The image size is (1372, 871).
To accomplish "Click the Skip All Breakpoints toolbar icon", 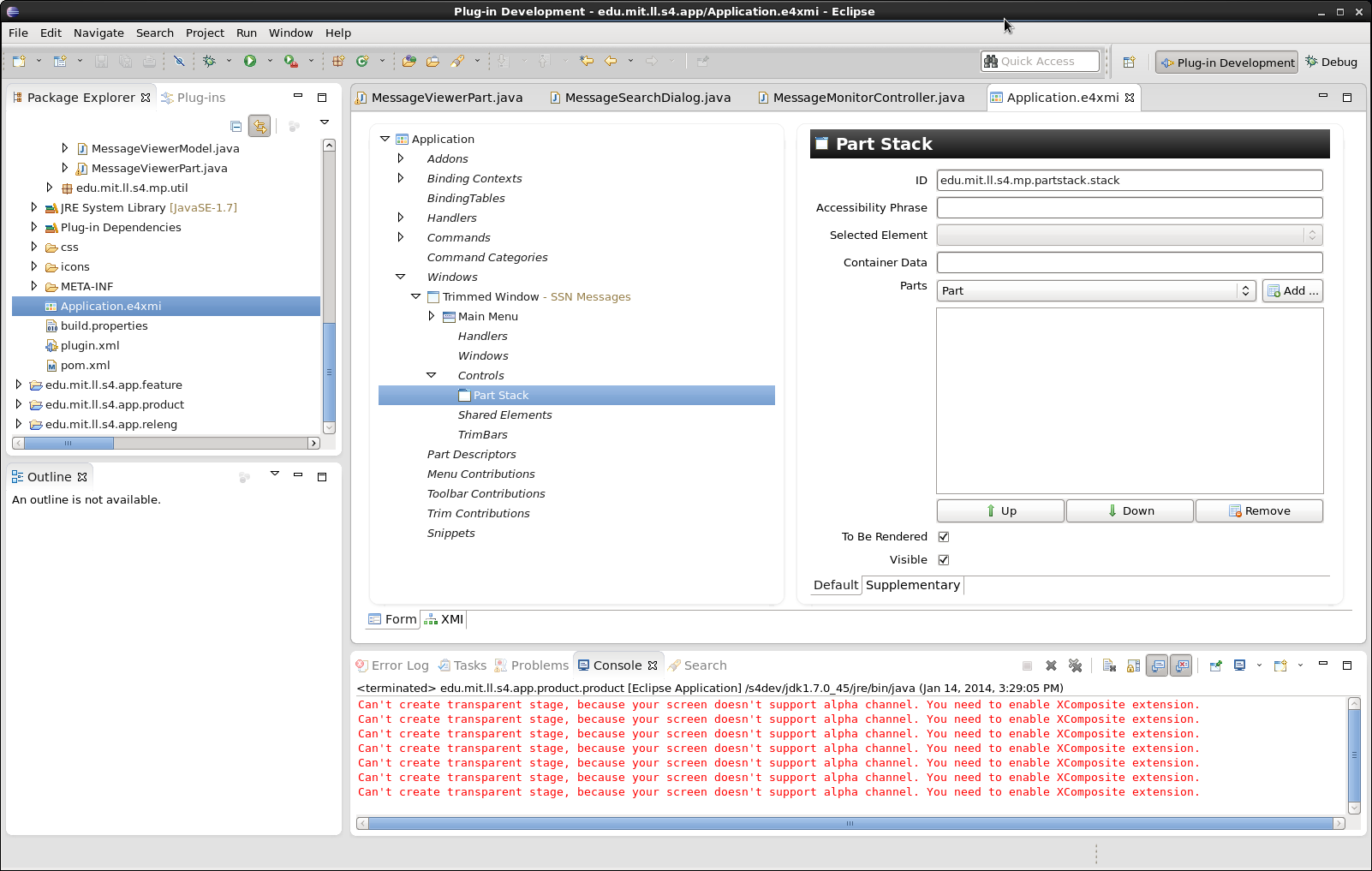I will click(x=179, y=61).
